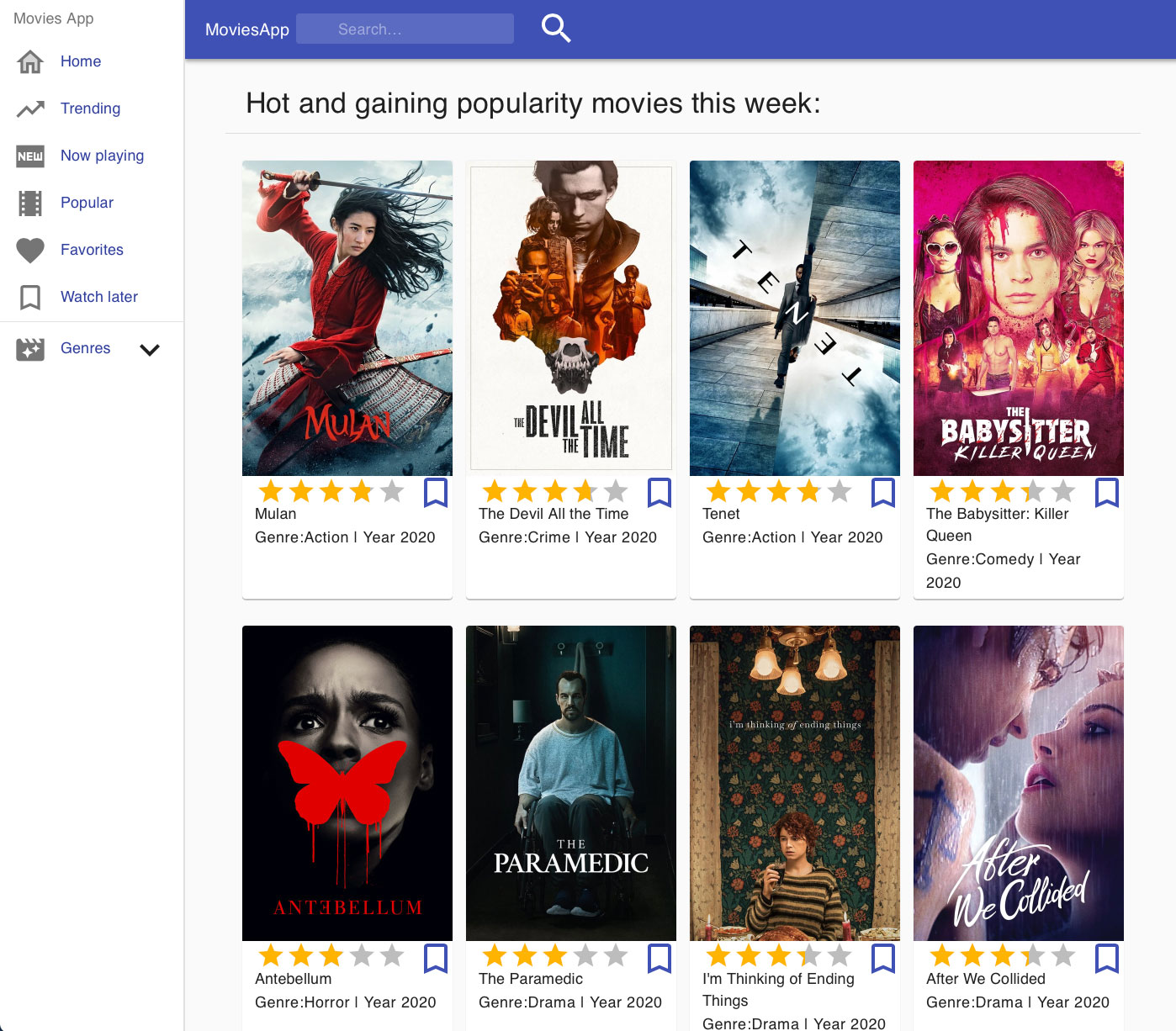Toggle the watch later bookmark on Tenet
This screenshot has height=1031, width=1176.
[883, 492]
